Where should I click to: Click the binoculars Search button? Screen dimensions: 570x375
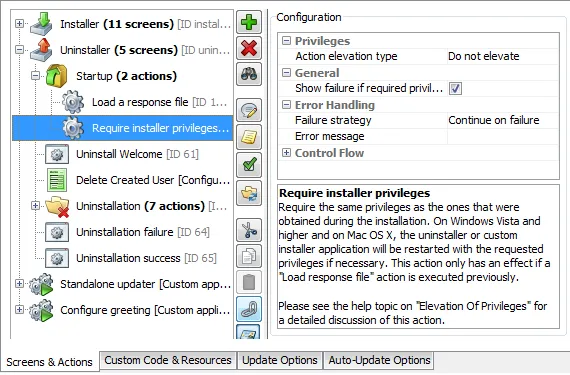(249, 74)
